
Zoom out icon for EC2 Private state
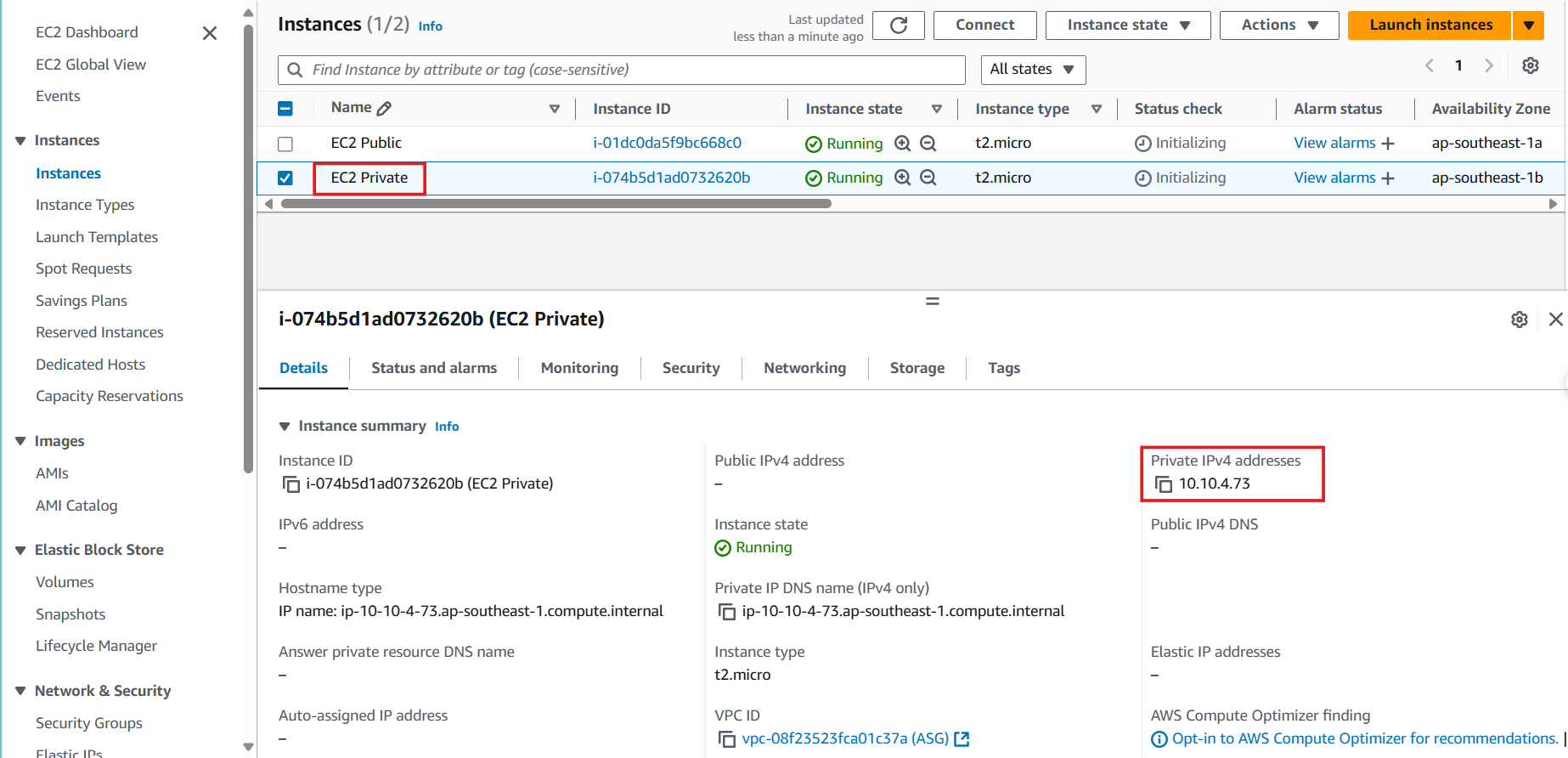tap(928, 178)
